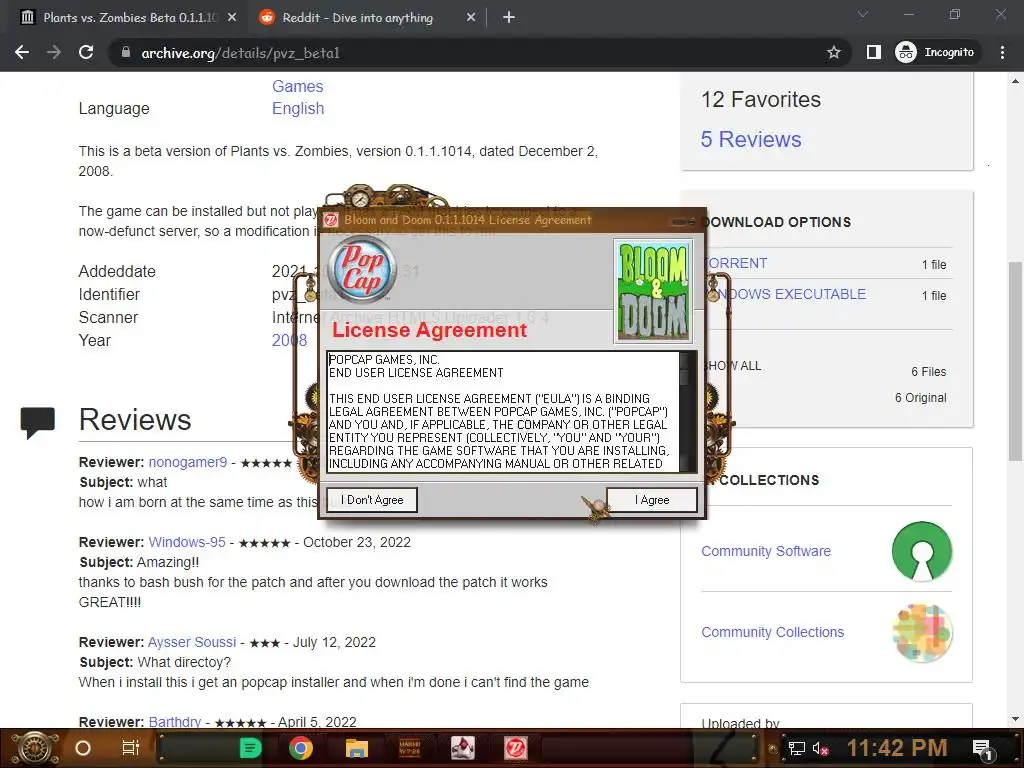Click the 6 Original files text
1024x768 pixels.
tap(920, 398)
